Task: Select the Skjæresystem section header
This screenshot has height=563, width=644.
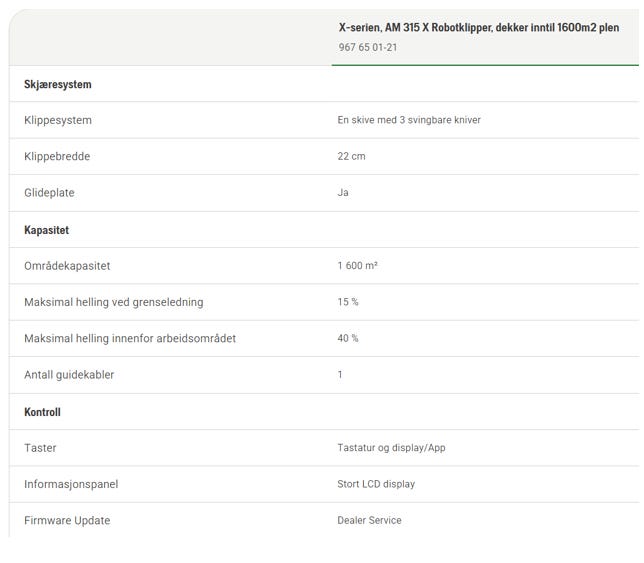Action: click(58, 84)
